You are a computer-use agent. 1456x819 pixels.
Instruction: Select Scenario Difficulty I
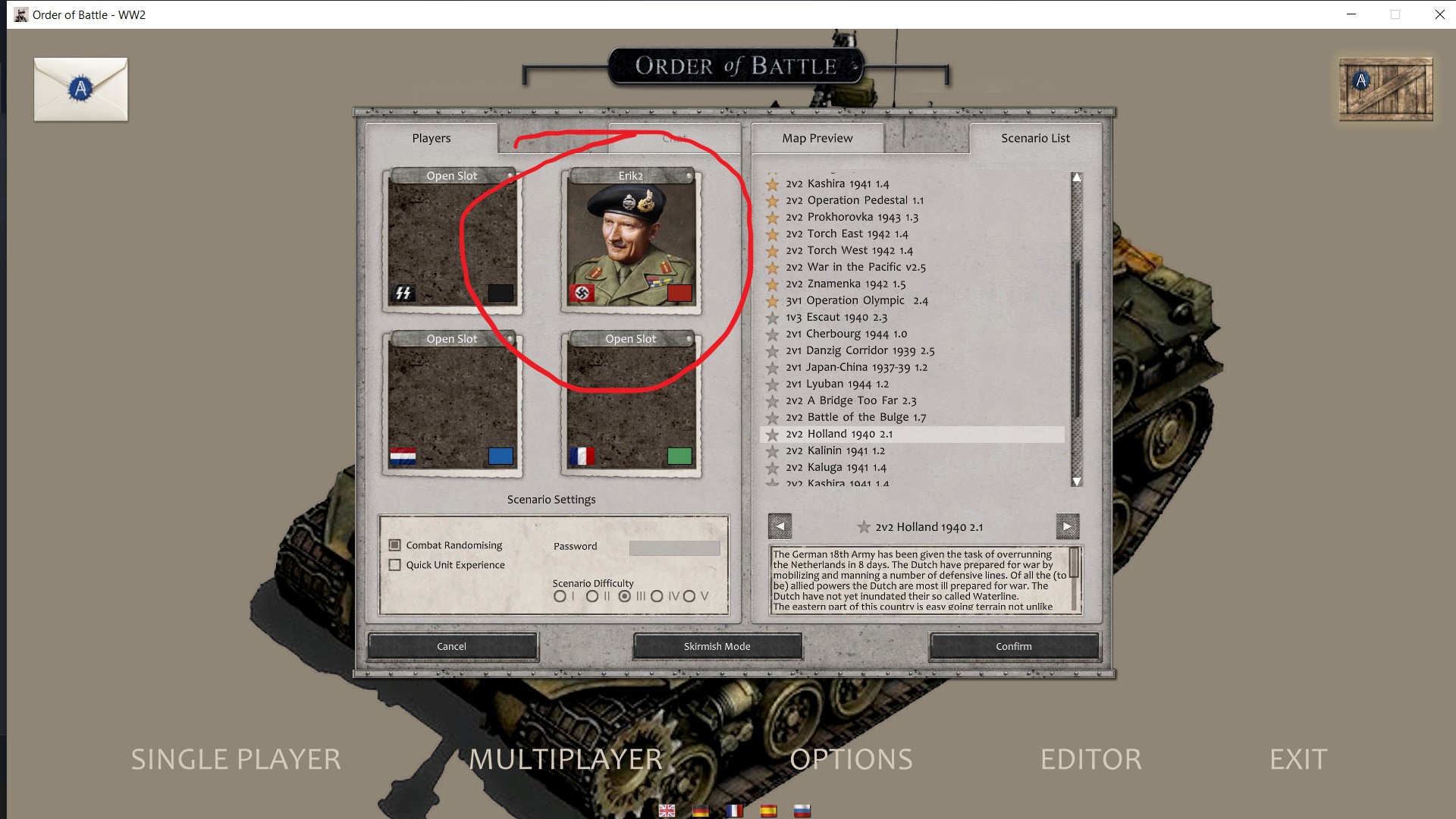(x=560, y=596)
